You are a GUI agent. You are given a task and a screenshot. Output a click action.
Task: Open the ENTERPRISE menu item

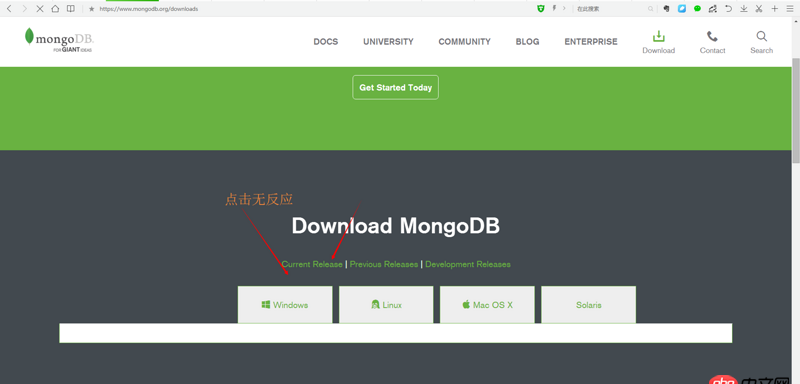tap(591, 42)
